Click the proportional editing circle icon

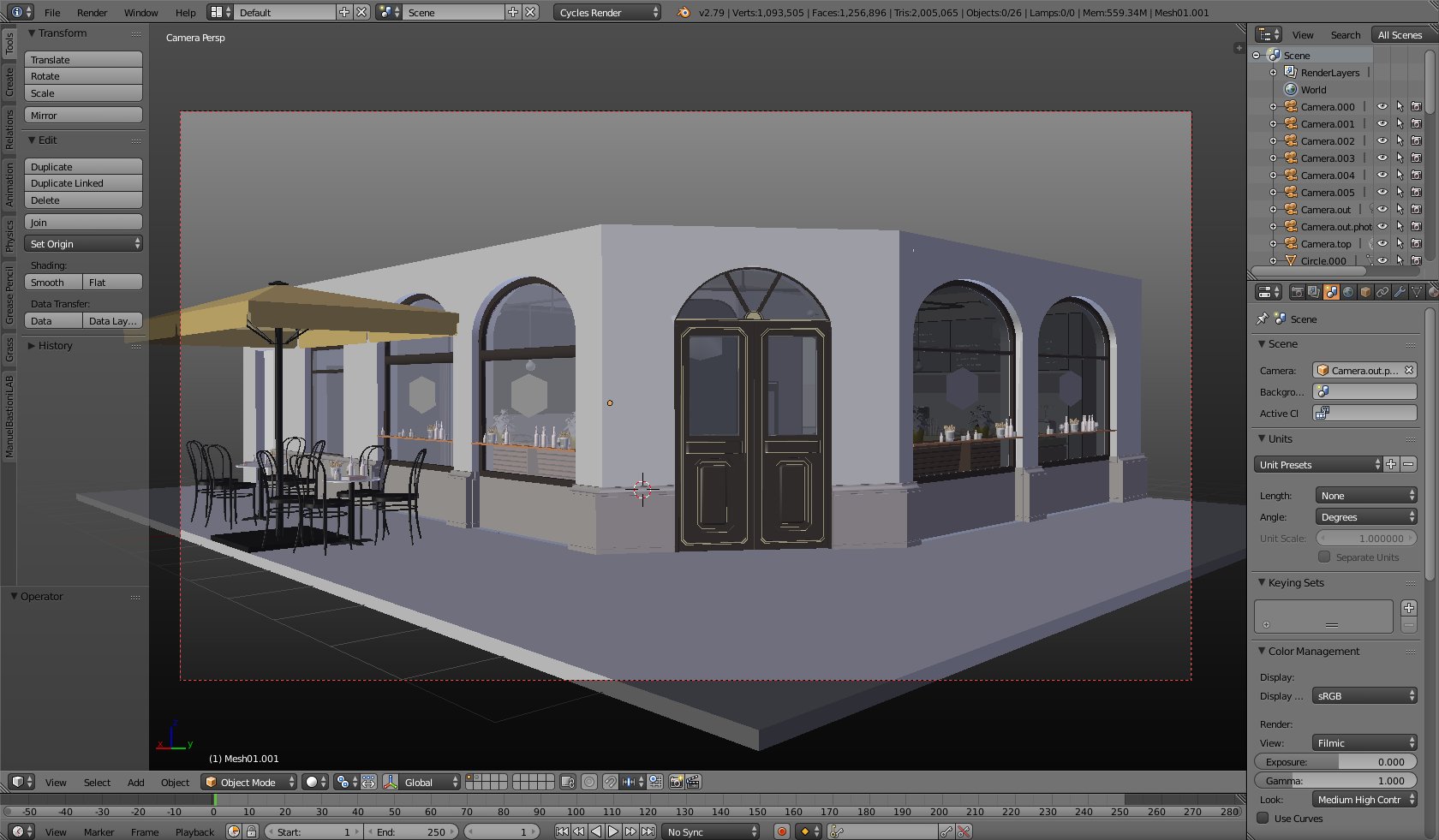pyautogui.click(x=589, y=782)
